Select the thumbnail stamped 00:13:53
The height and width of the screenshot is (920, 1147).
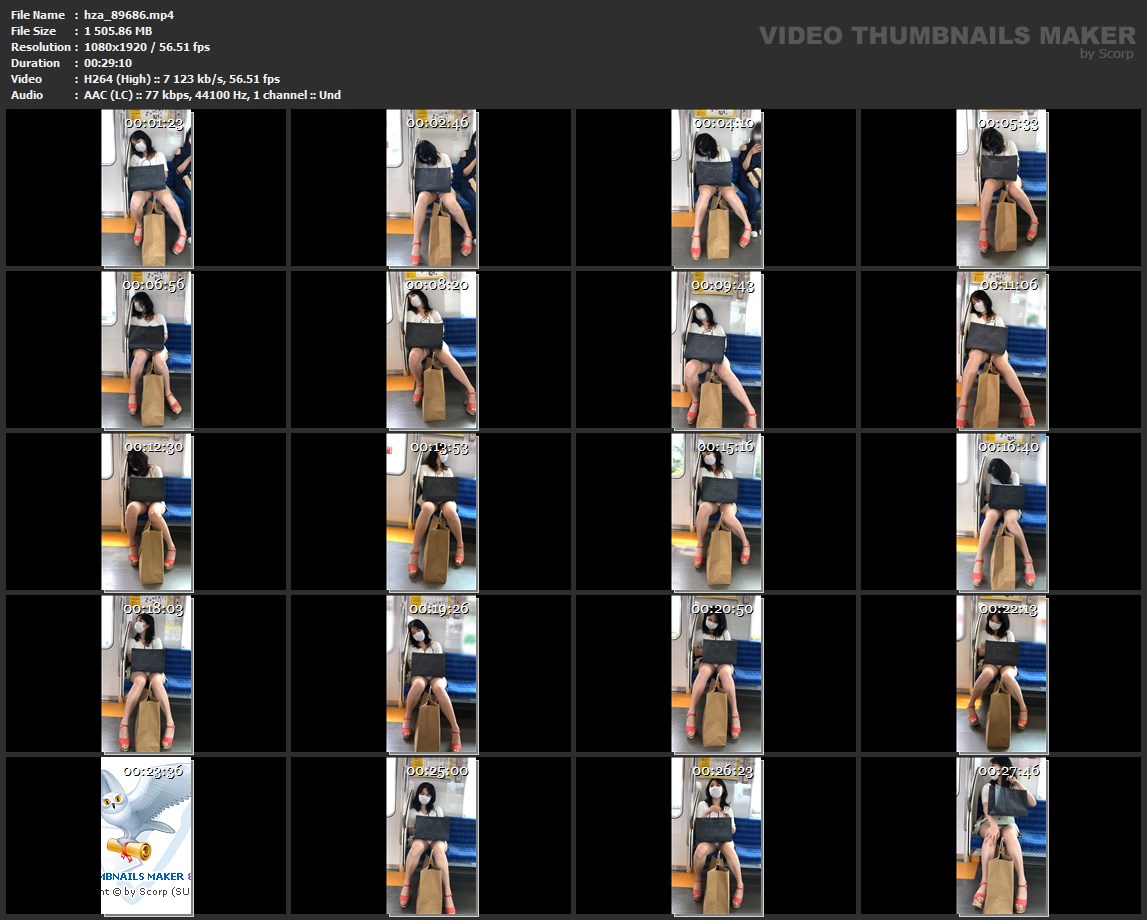tap(432, 512)
